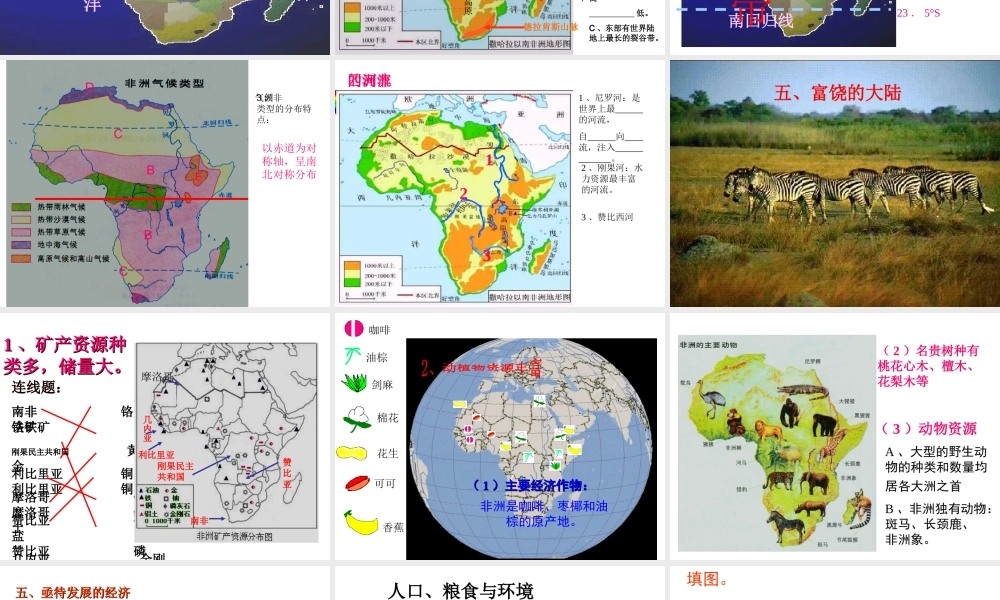Viewport: 1000px width, 600px height.
Task: Open the zebra photo slide 五、富饶的大陆
Action: coord(835,183)
